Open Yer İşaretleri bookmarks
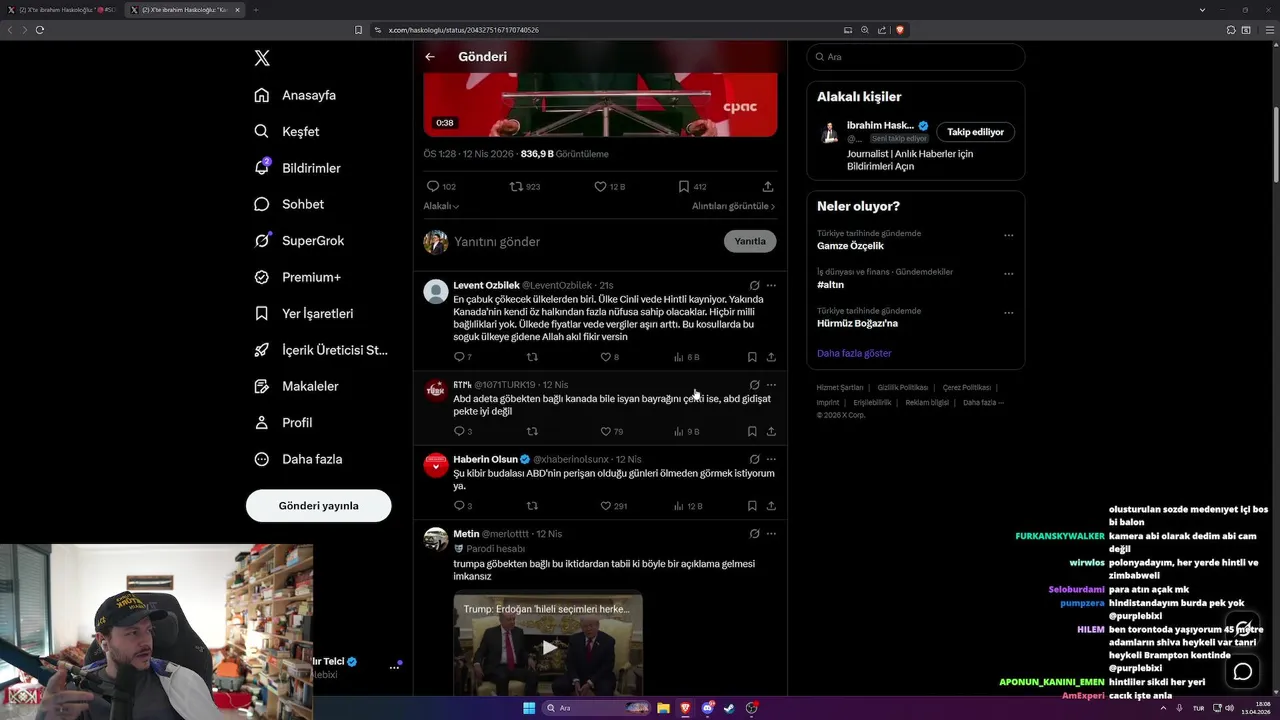This screenshot has width=1280, height=720. (x=303, y=313)
